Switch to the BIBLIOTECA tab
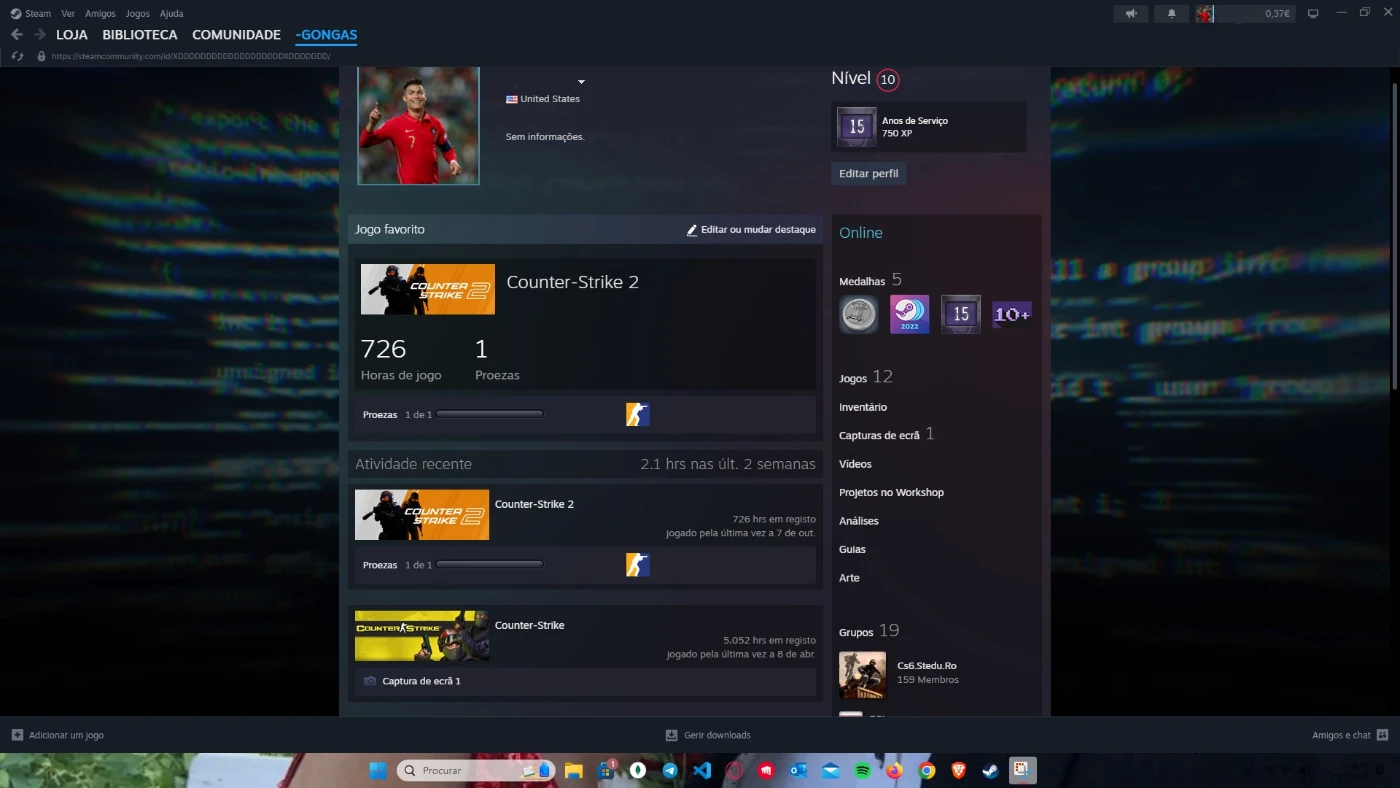 139,35
